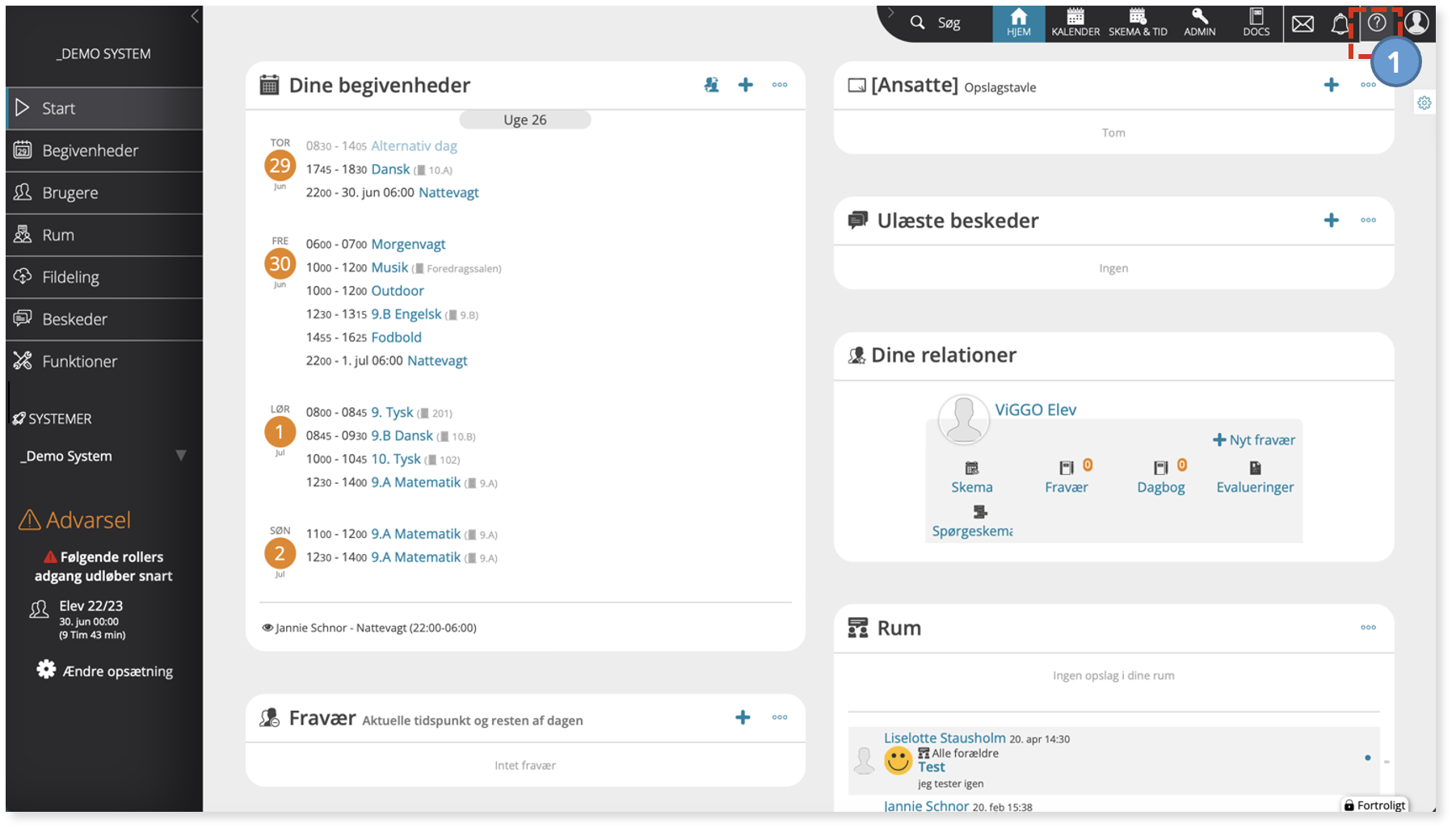Open the notifications bell icon
Image resolution: width=1456 pixels, height=832 pixels.
[1340, 24]
